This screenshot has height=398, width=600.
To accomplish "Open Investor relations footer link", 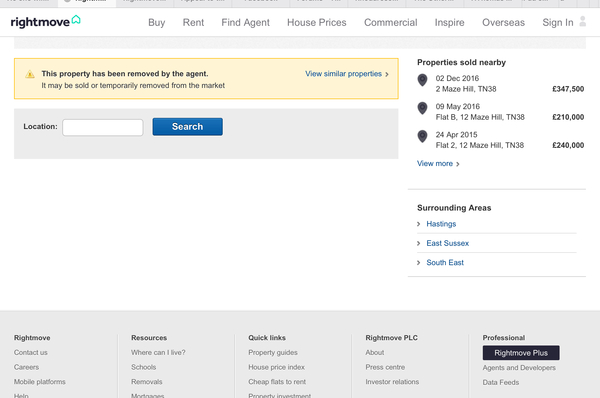I will (x=392, y=382).
